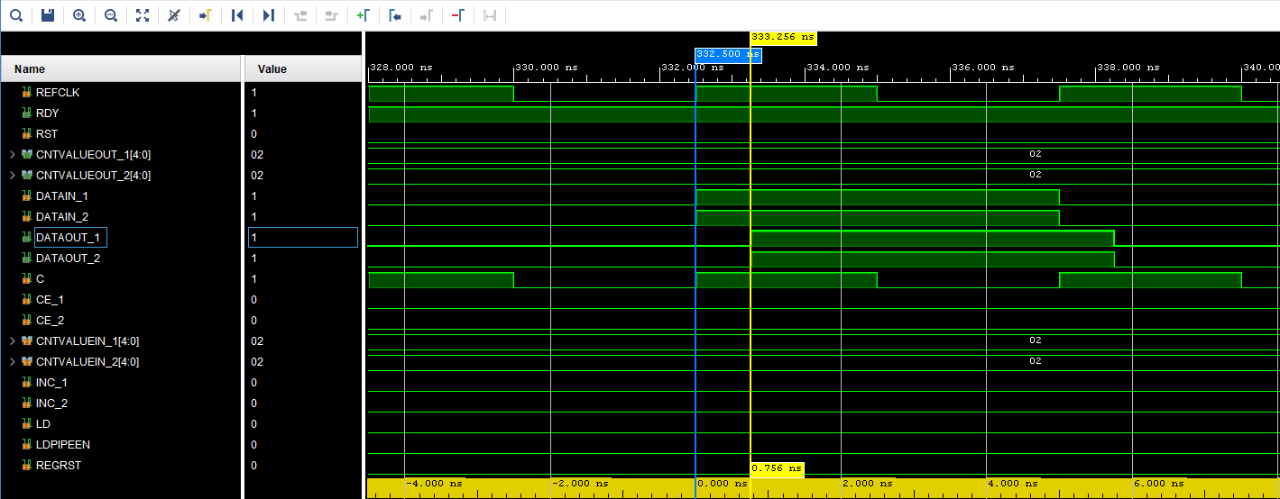
Task: Select the CE_2 signal name
Action: [x=50, y=320]
